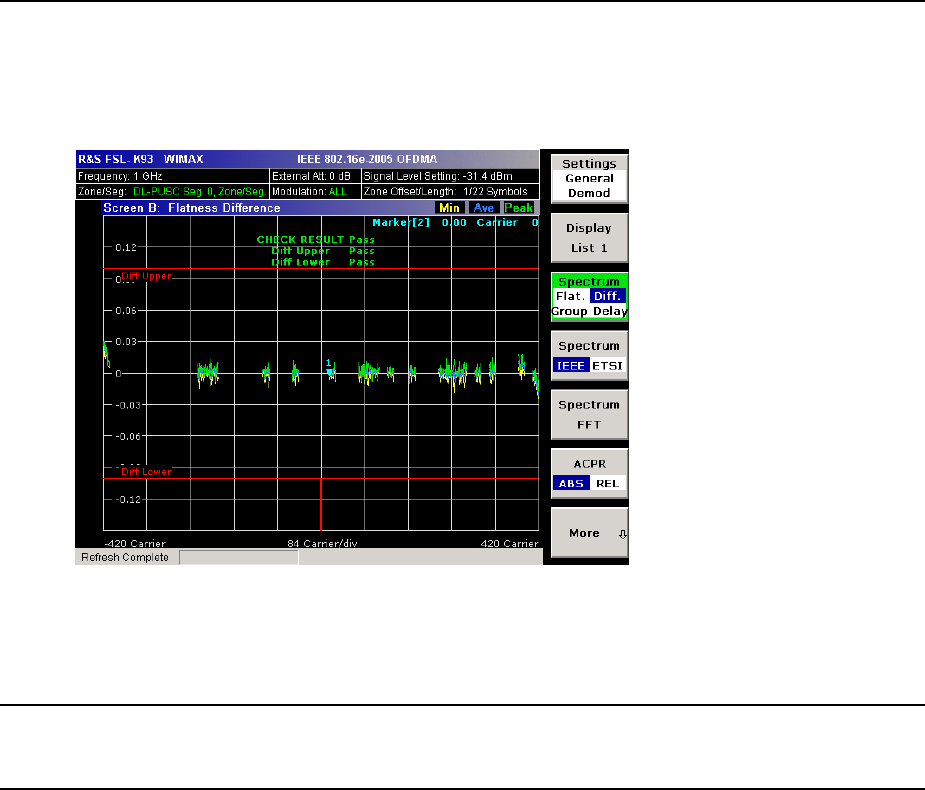
Task: Click marker 1 triangle on the trace
Action: pos(330,372)
